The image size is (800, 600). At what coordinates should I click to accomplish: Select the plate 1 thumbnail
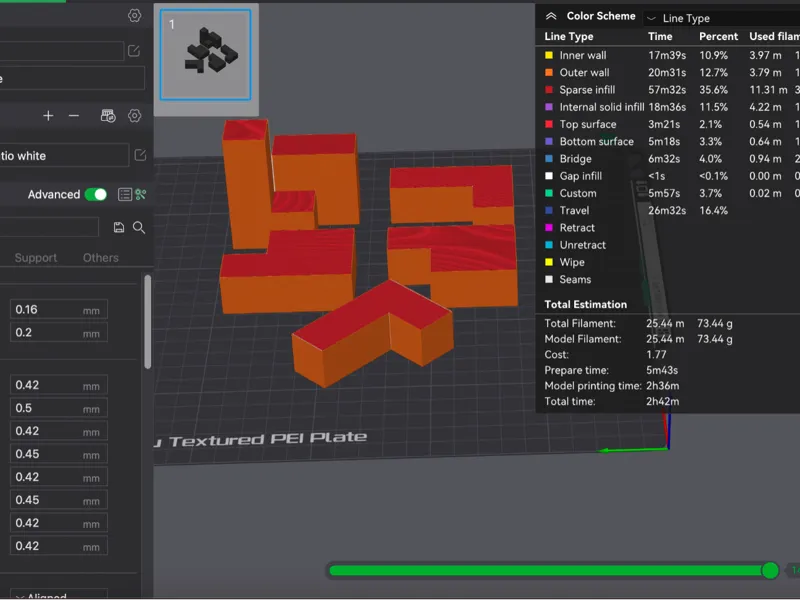(x=206, y=55)
